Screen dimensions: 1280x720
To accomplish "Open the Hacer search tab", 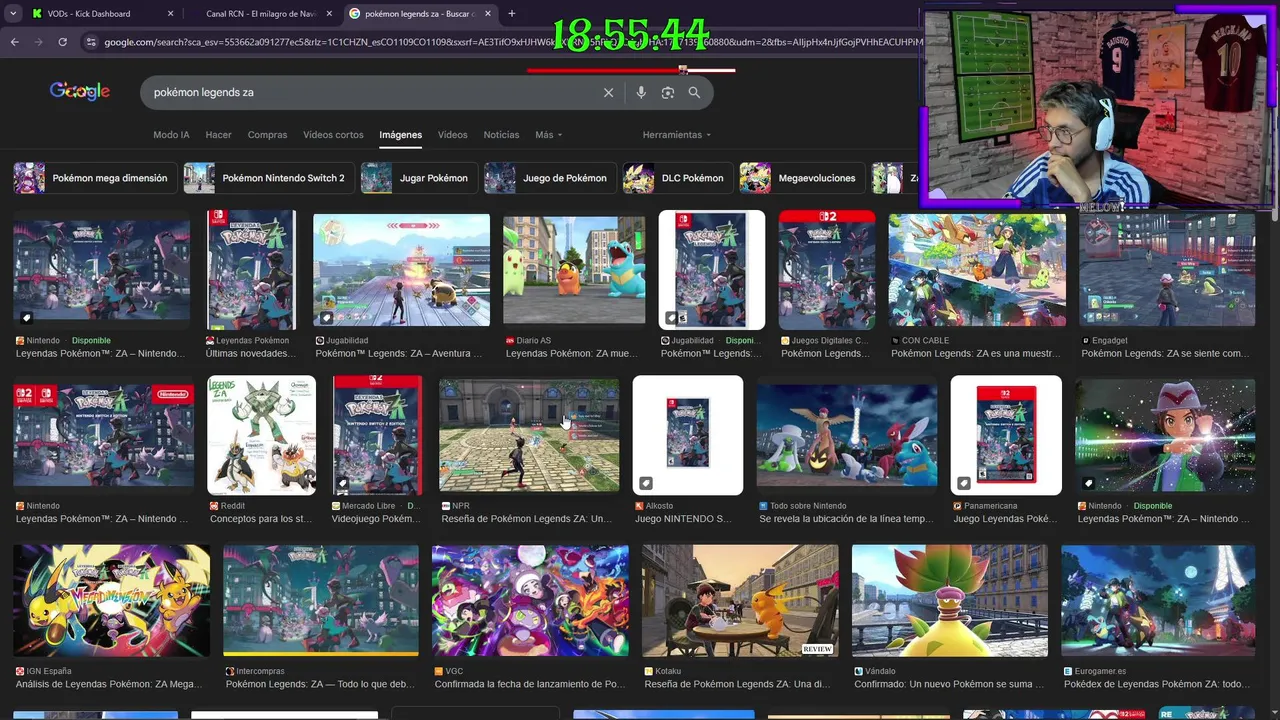I will pos(218,135).
